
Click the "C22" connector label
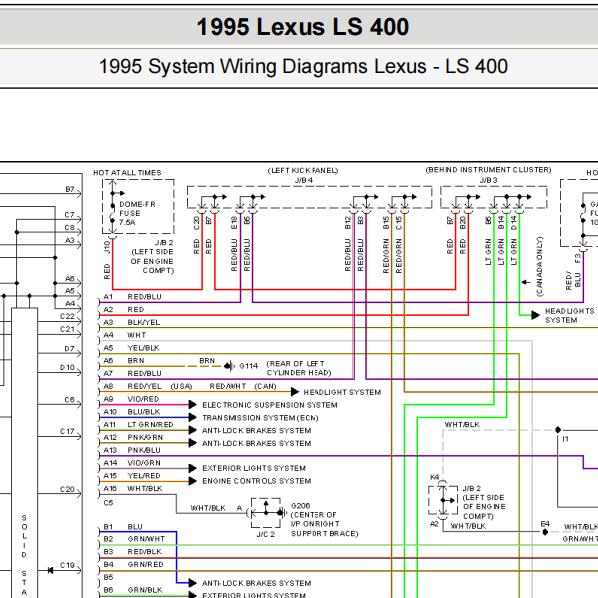pyautogui.click(x=68, y=316)
